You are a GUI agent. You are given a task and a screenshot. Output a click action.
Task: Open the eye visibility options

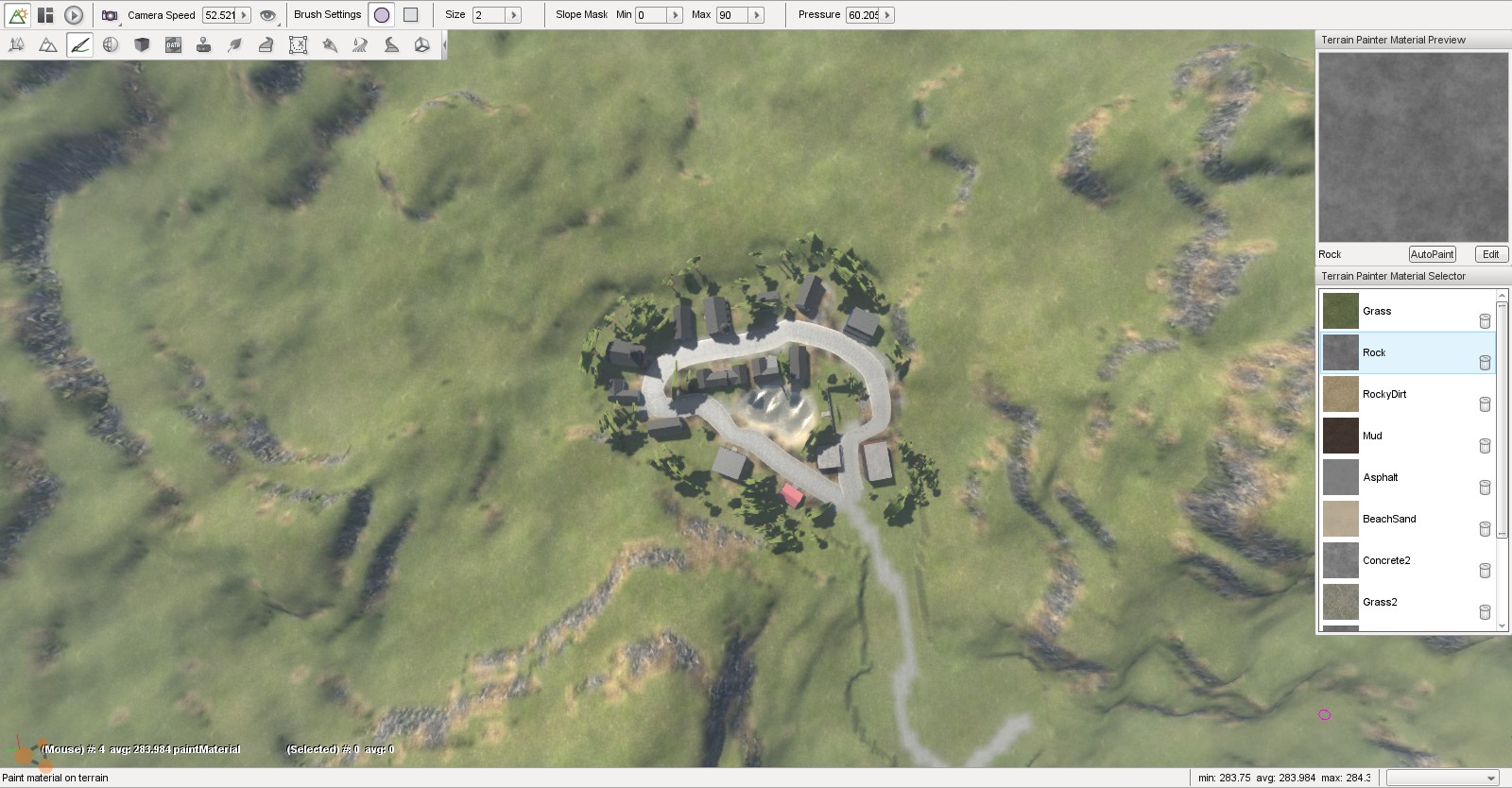(268, 15)
